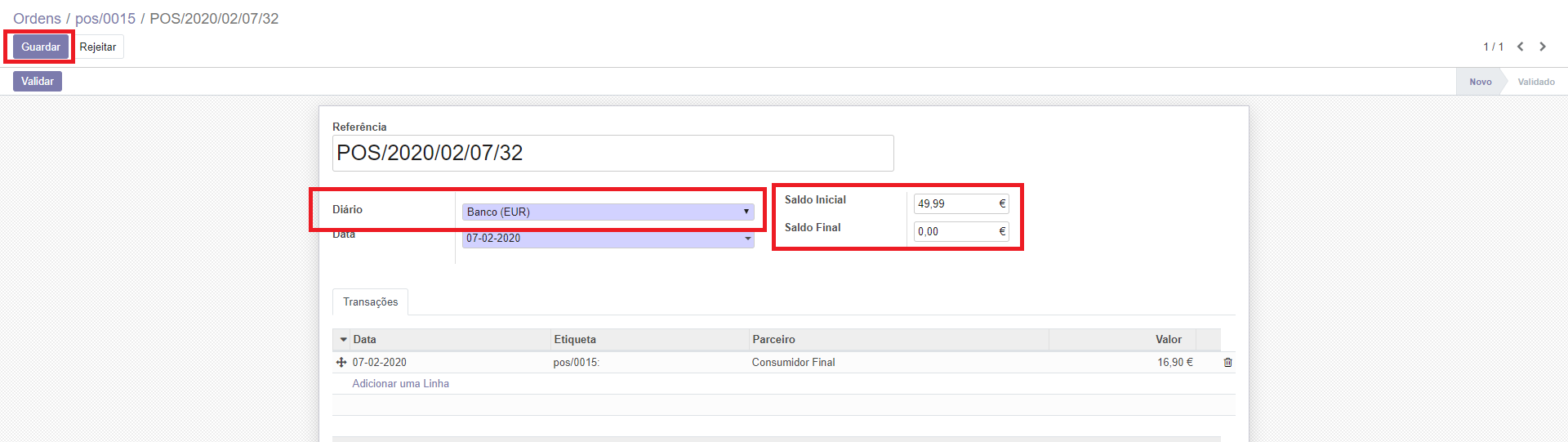
Task: Open the Data date picker field
Action: 608,239
